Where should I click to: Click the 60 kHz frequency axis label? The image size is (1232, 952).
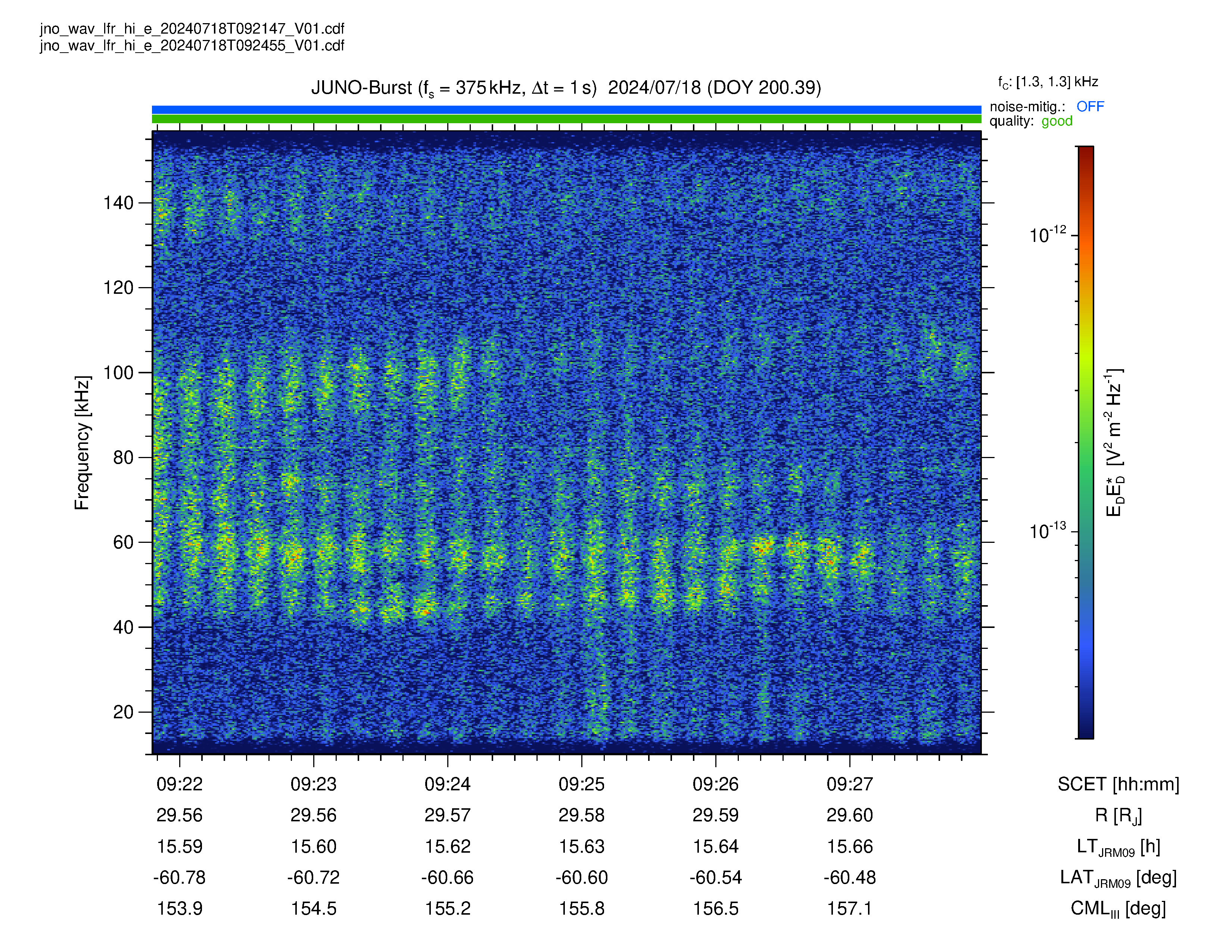point(123,542)
